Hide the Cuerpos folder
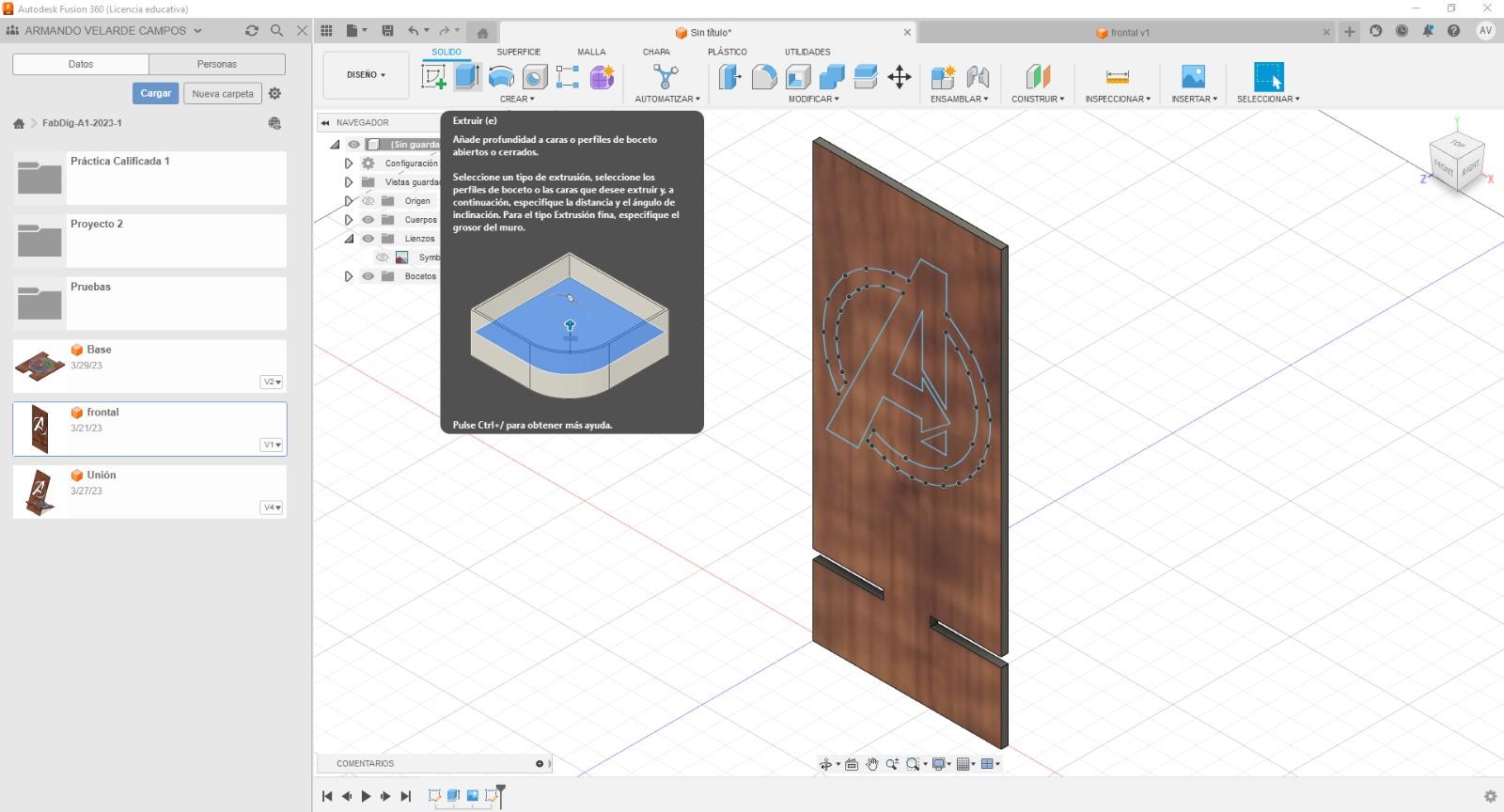This screenshot has height=812, width=1504. [x=368, y=220]
